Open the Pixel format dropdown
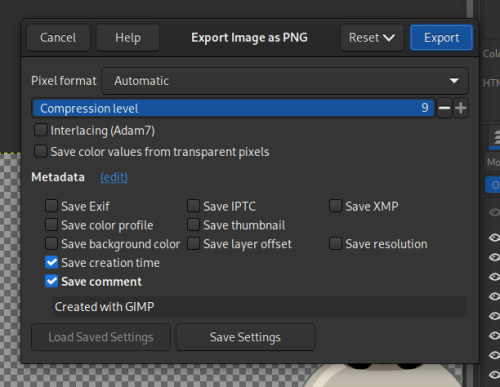 coord(285,81)
